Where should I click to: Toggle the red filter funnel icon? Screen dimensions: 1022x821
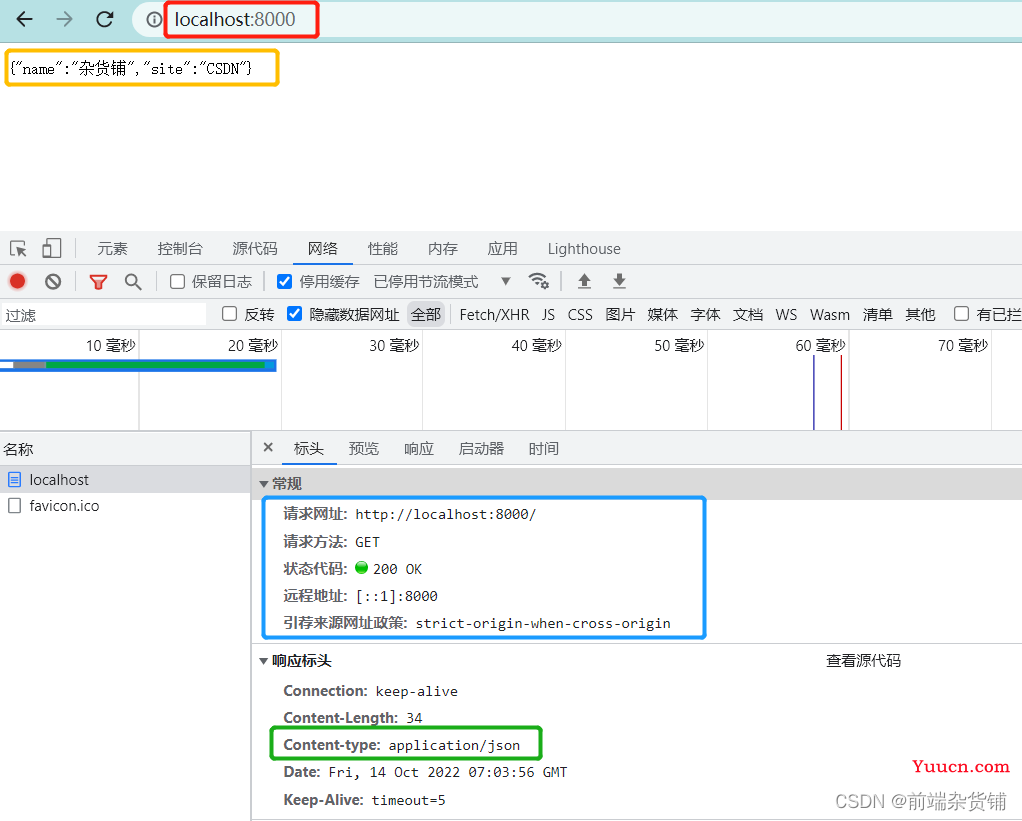98,281
